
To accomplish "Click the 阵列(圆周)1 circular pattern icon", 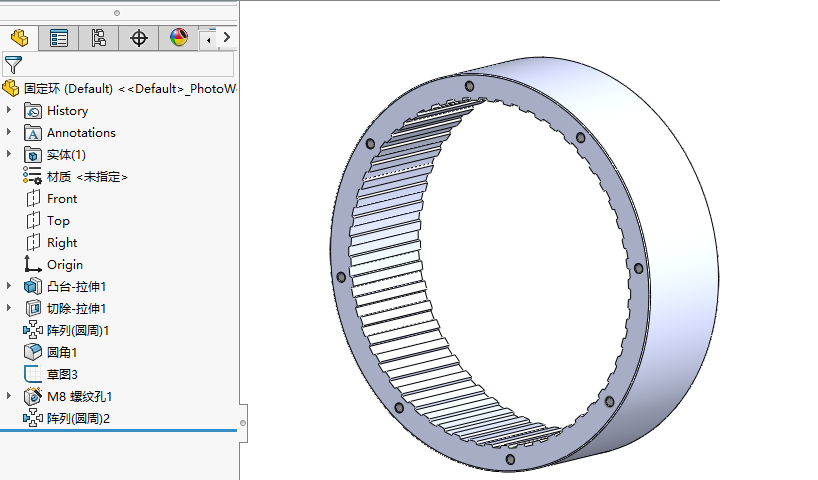I will click(x=32, y=330).
